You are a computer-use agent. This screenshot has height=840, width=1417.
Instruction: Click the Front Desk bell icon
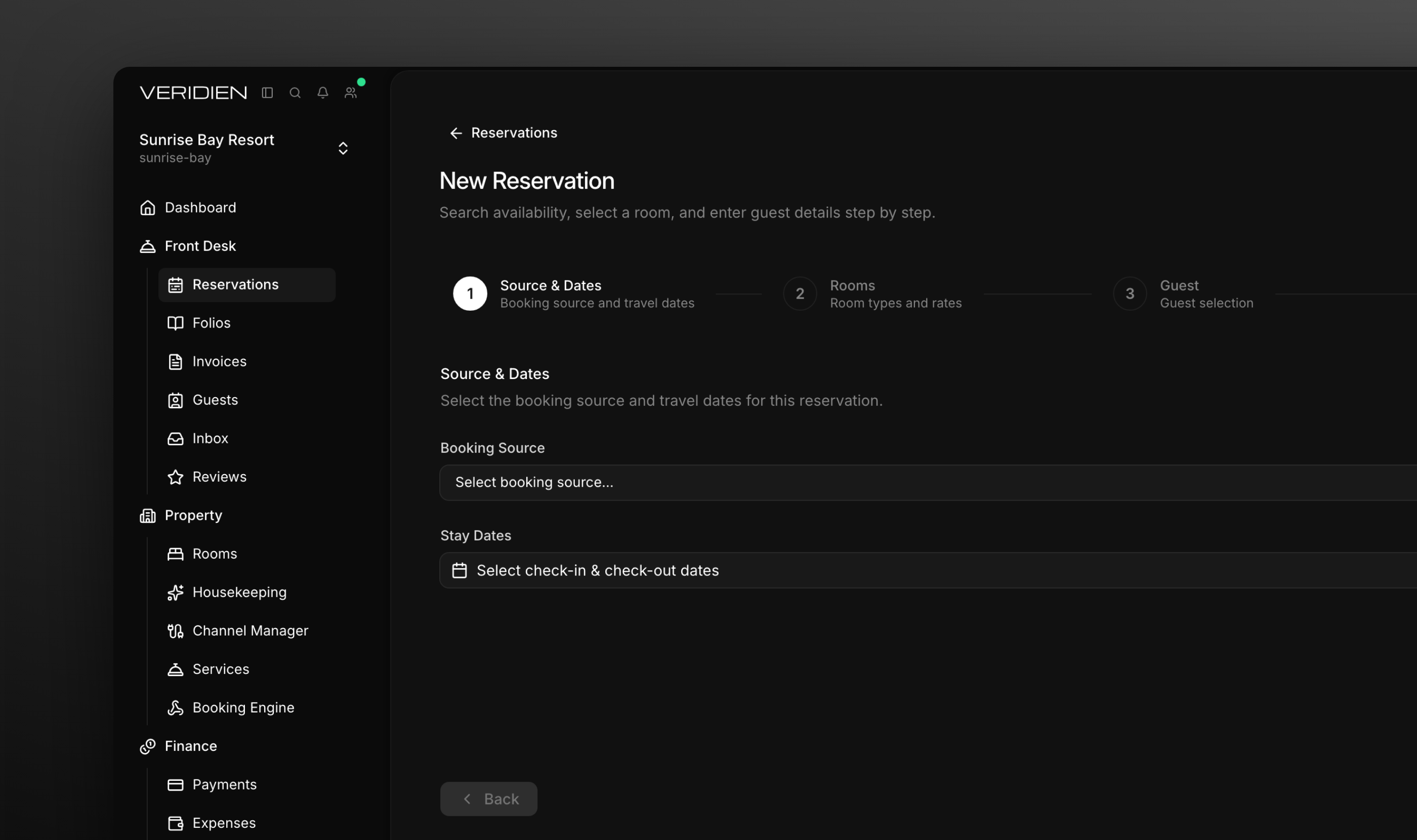(148, 246)
